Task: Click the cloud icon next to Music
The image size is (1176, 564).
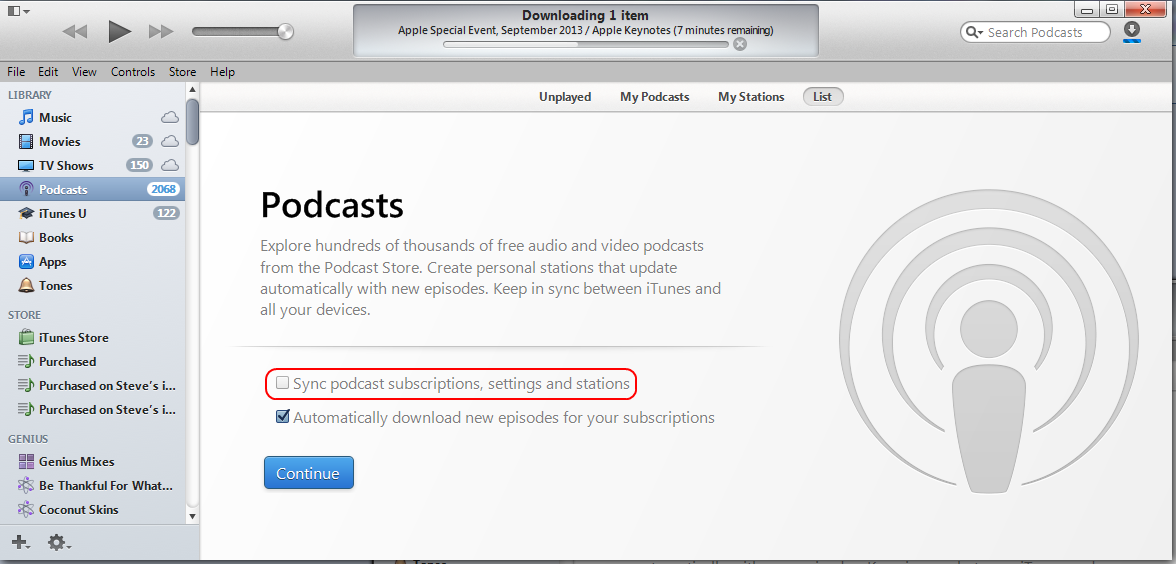Action: tap(170, 118)
